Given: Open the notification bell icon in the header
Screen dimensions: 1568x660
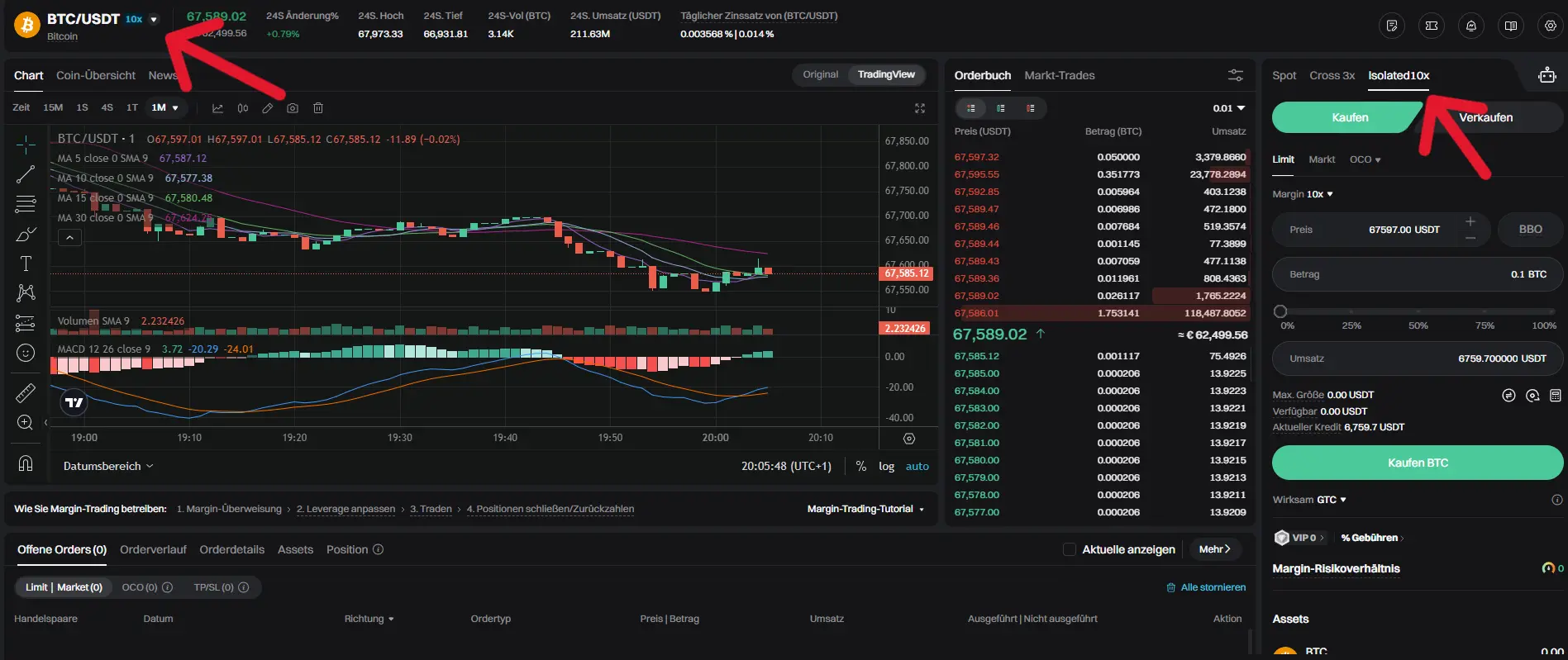Looking at the screenshot, I should [x=1471, y=26].
